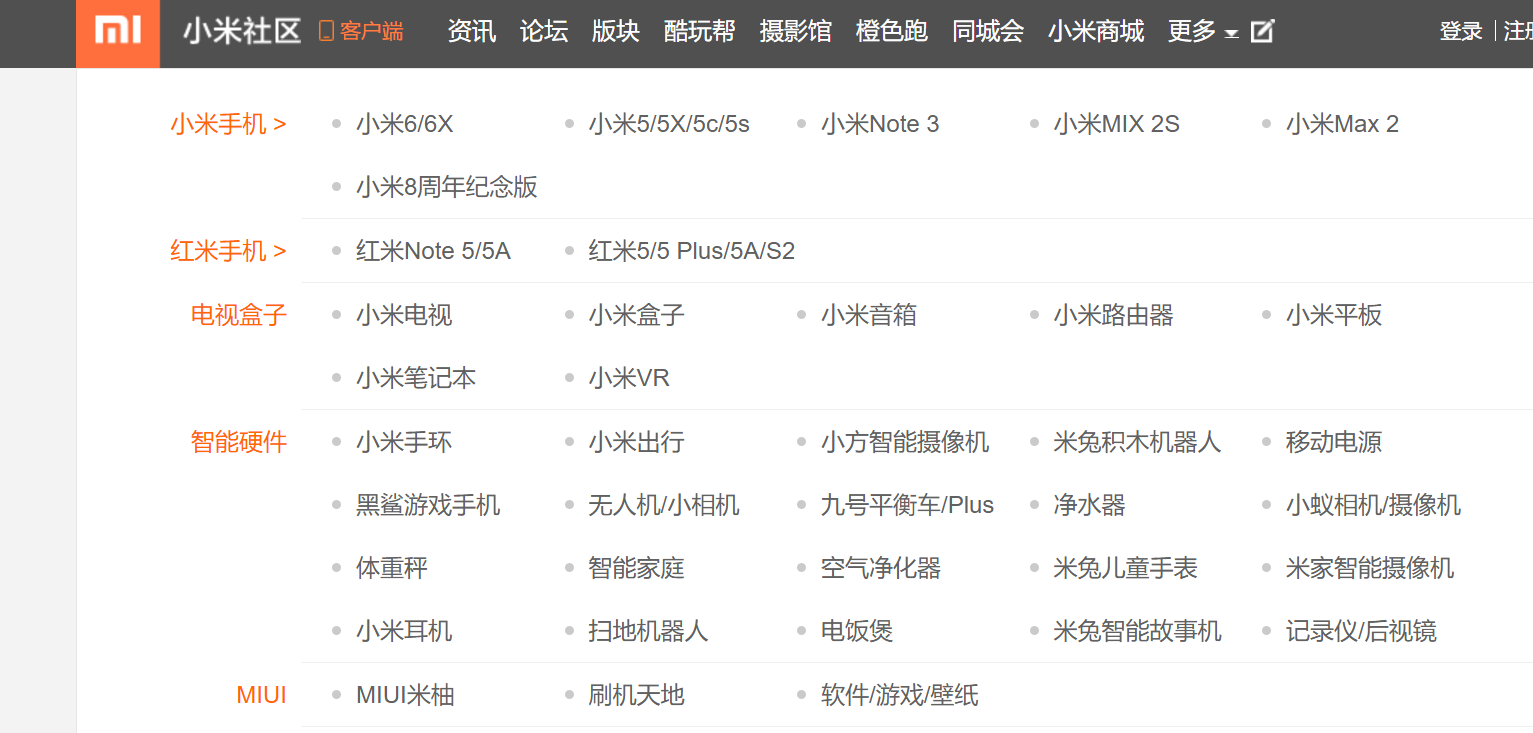Open the 无人机/小相机 board
The height and width of the screenshot is (733, 1533).
[664, 505]
